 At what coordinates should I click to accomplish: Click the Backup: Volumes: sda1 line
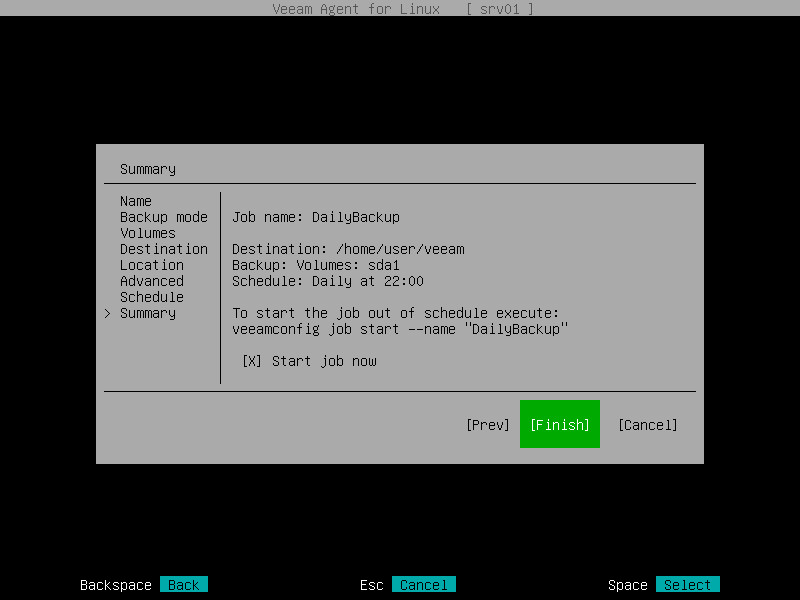[316, 265]
